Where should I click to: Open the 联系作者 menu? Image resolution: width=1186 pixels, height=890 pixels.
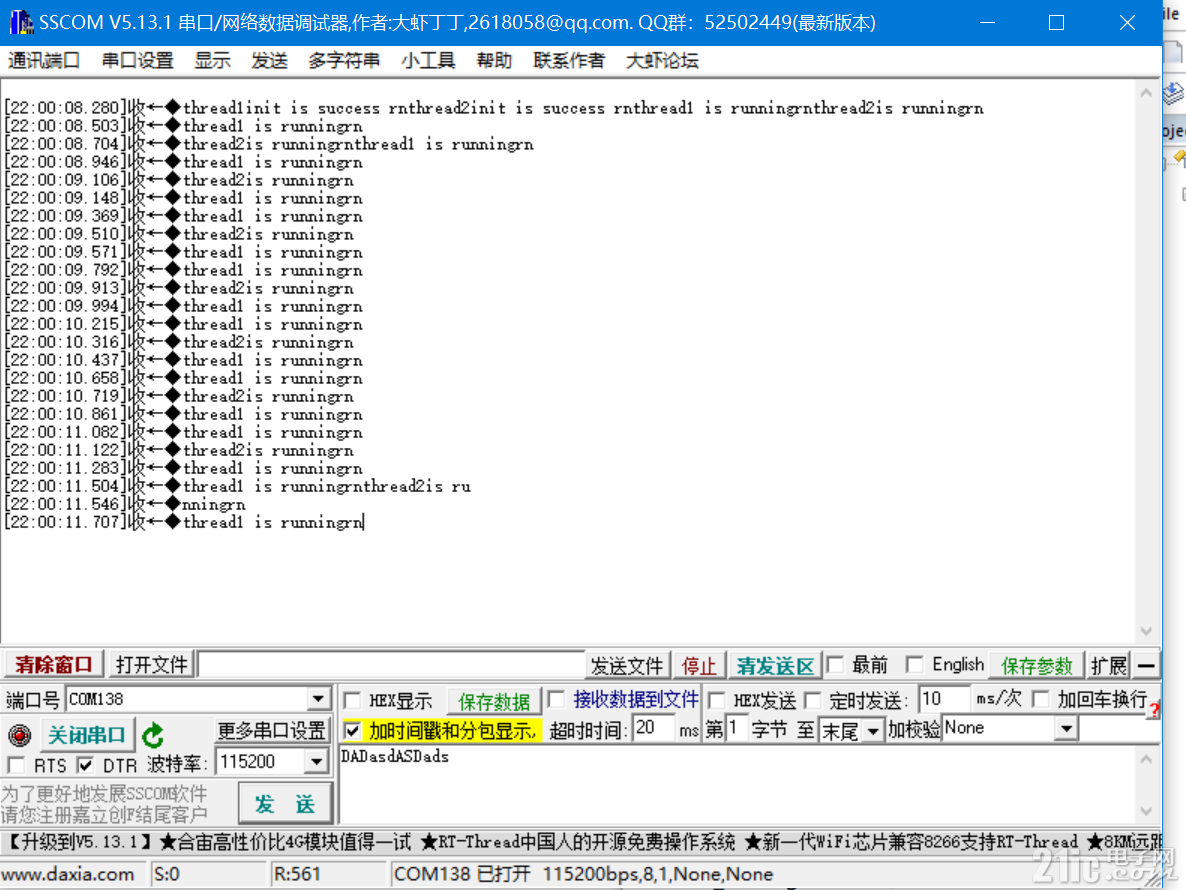click(x=569, y=60)
